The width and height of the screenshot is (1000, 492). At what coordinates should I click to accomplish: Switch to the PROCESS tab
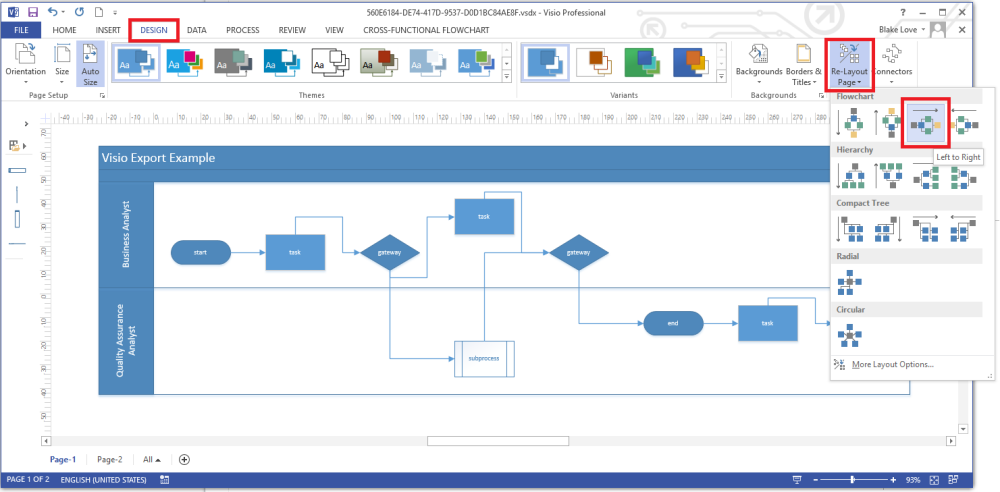(242, 30)
